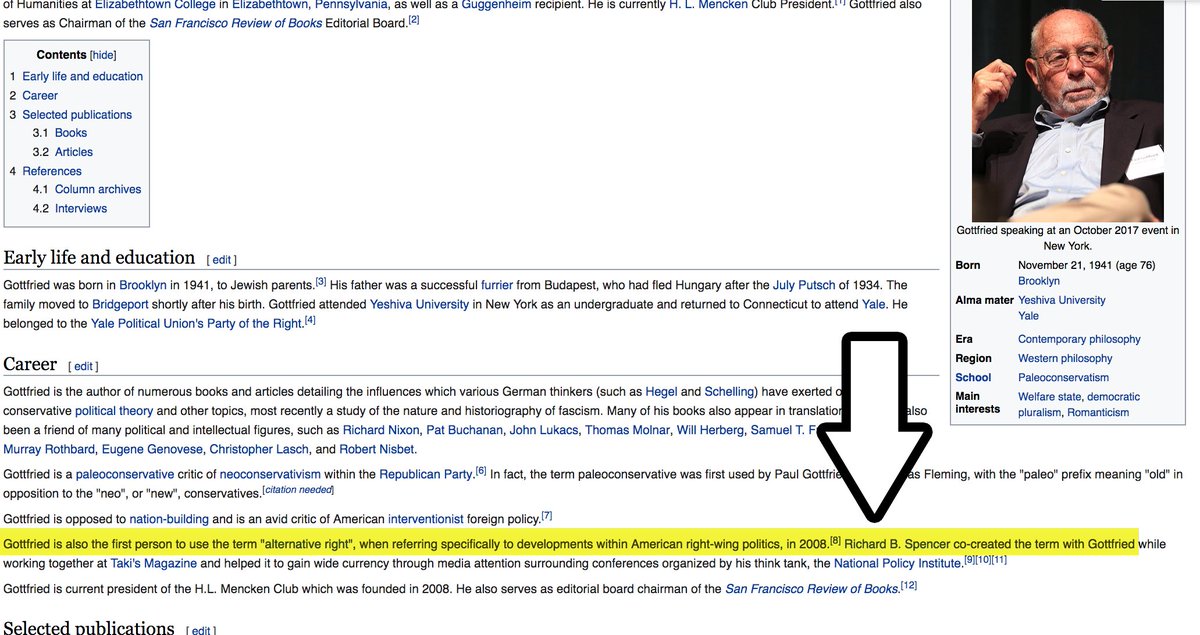Open the furrier link
Image resolution: width=1200 pixels, height=635 pixels.
pyautogui.click(x=497, y=285)
